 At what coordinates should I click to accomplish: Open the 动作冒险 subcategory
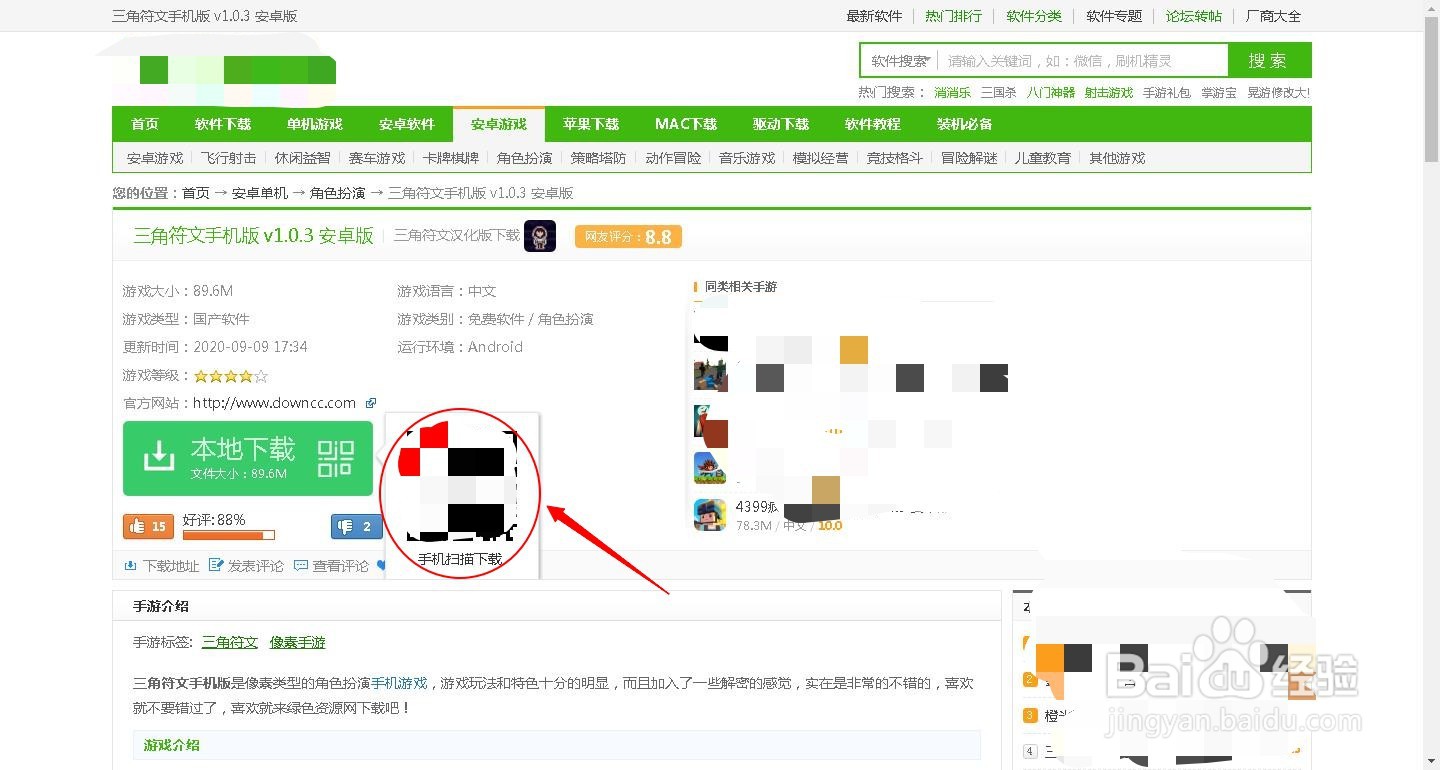(x=673, y=158)
